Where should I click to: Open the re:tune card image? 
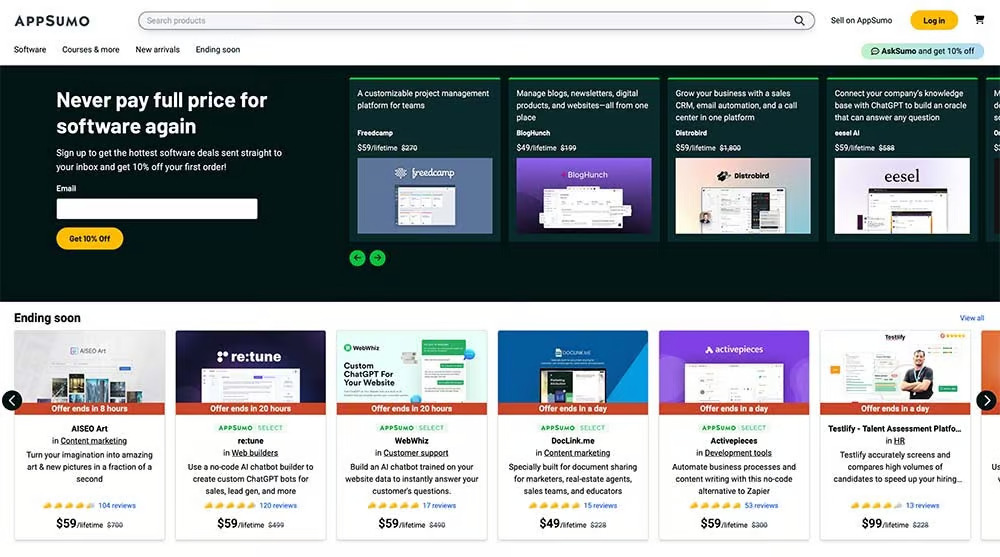251,367
